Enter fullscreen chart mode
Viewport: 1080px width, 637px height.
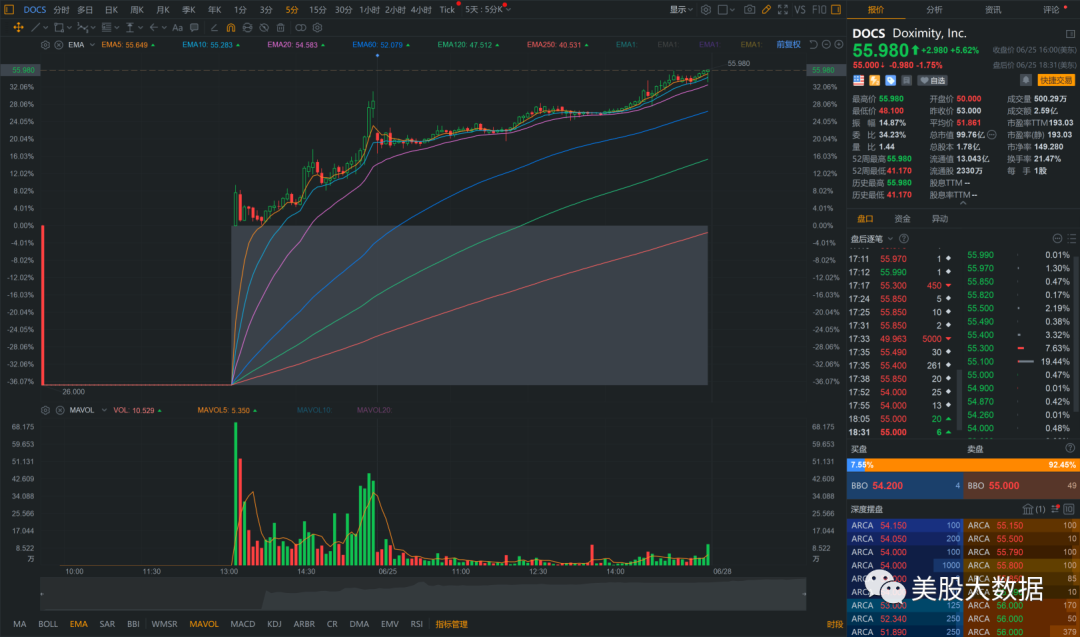pyautogui.click(x=782, y=10)
